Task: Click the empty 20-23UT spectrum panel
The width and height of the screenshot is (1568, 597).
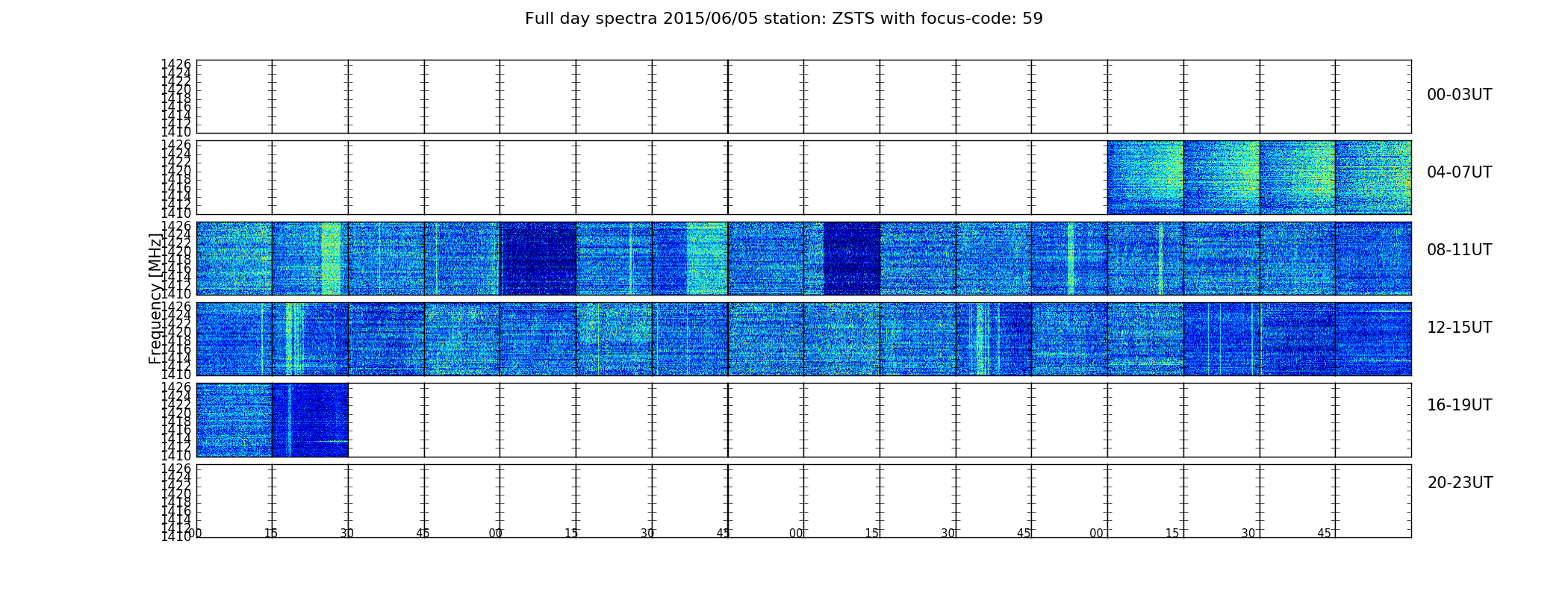Action: (x=803, y=501)
